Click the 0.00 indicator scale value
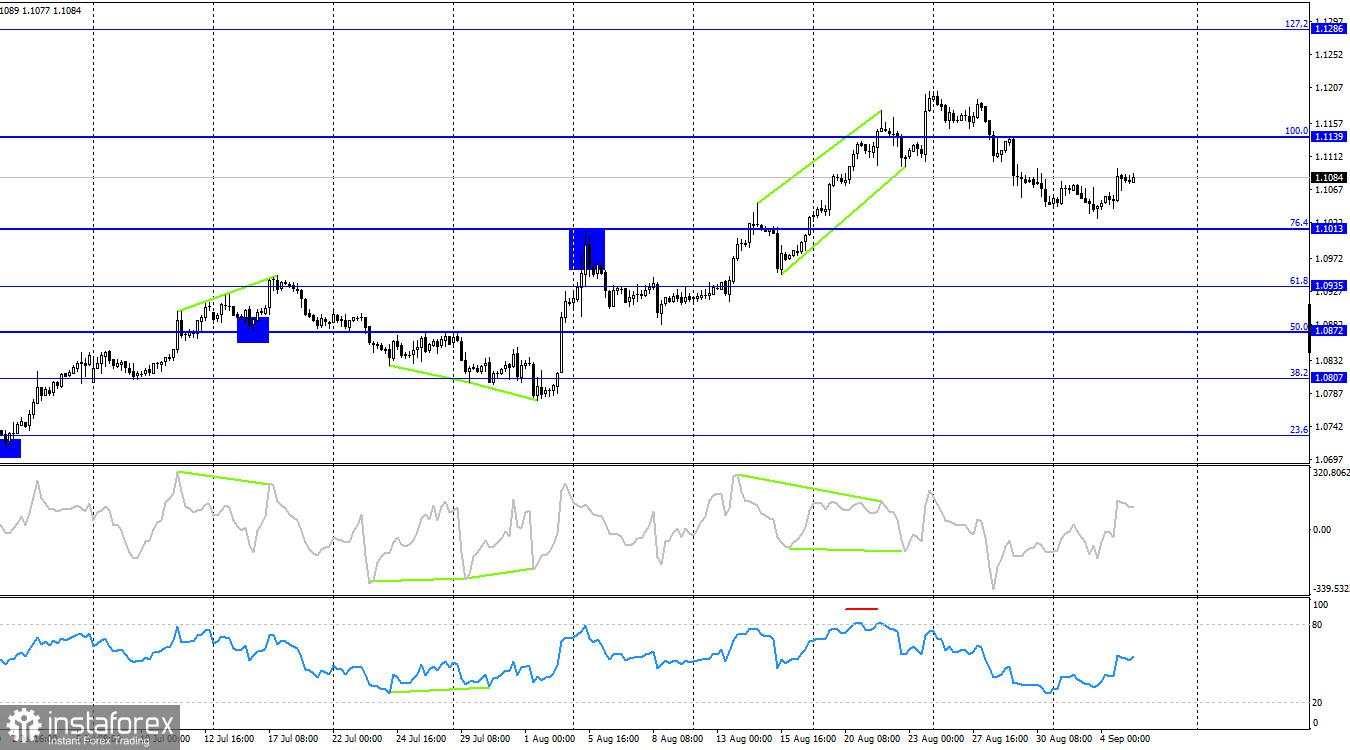This screenshot has height=750, width=1350. coord(1322,529)
